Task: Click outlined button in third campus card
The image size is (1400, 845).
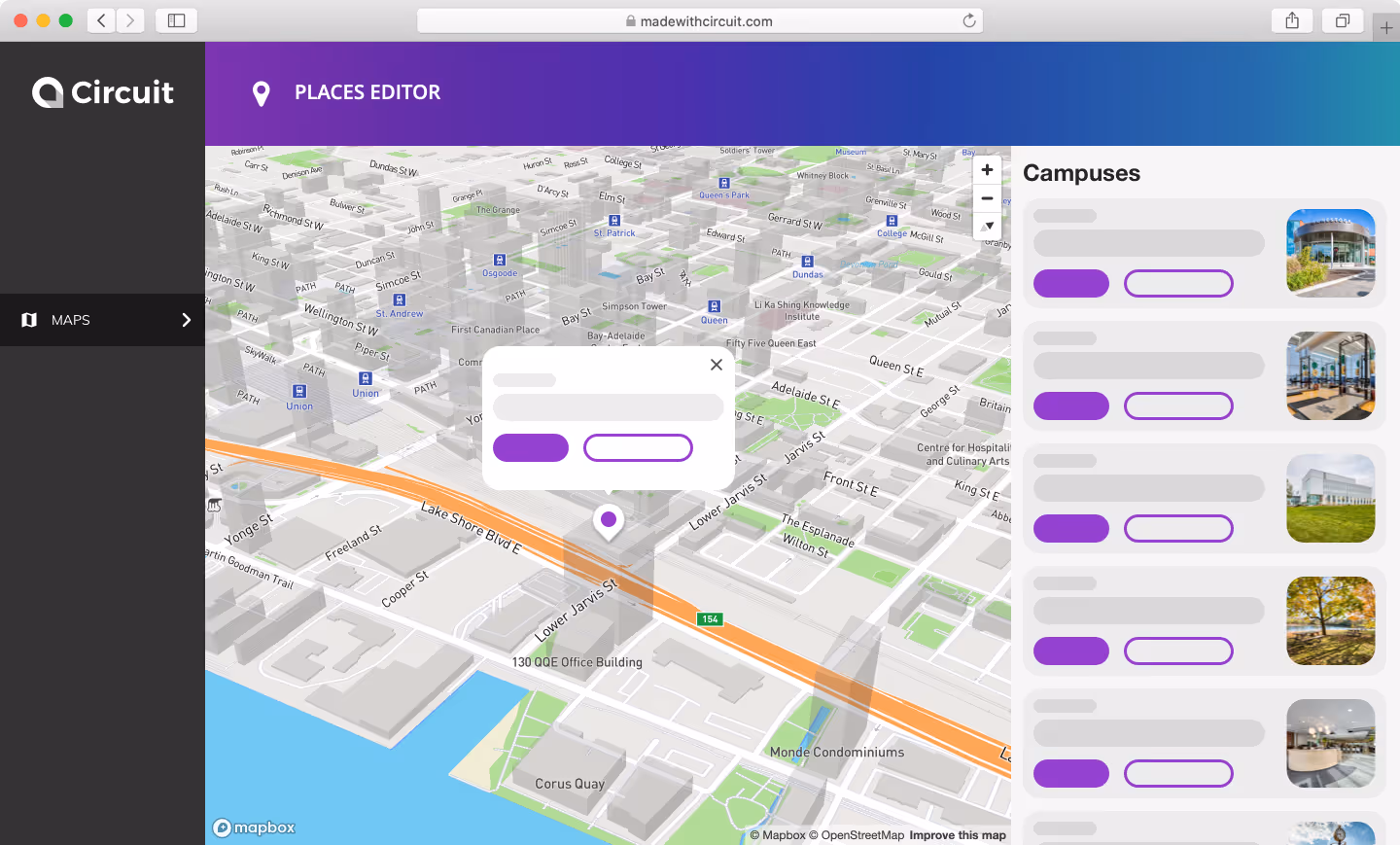Action: (x=1178, y=528)
